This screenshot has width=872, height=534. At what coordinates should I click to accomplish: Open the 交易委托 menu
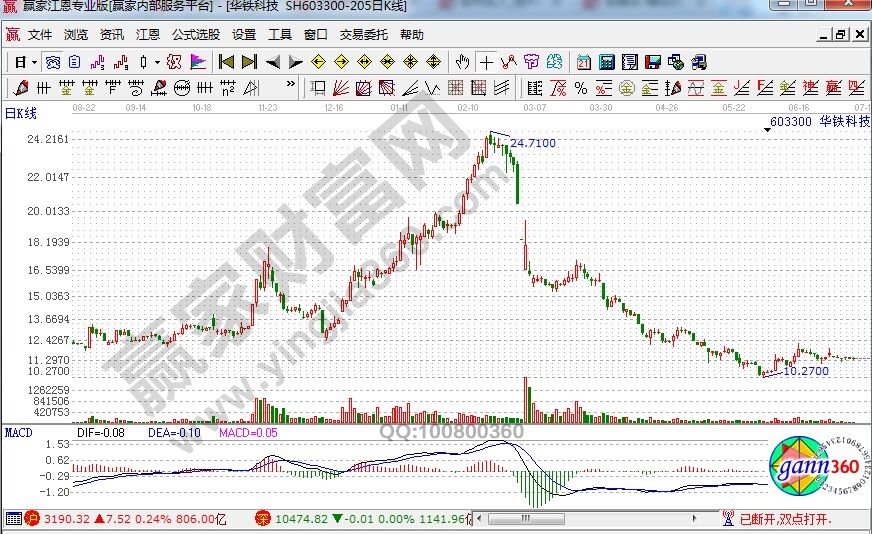tap(364, 34)
